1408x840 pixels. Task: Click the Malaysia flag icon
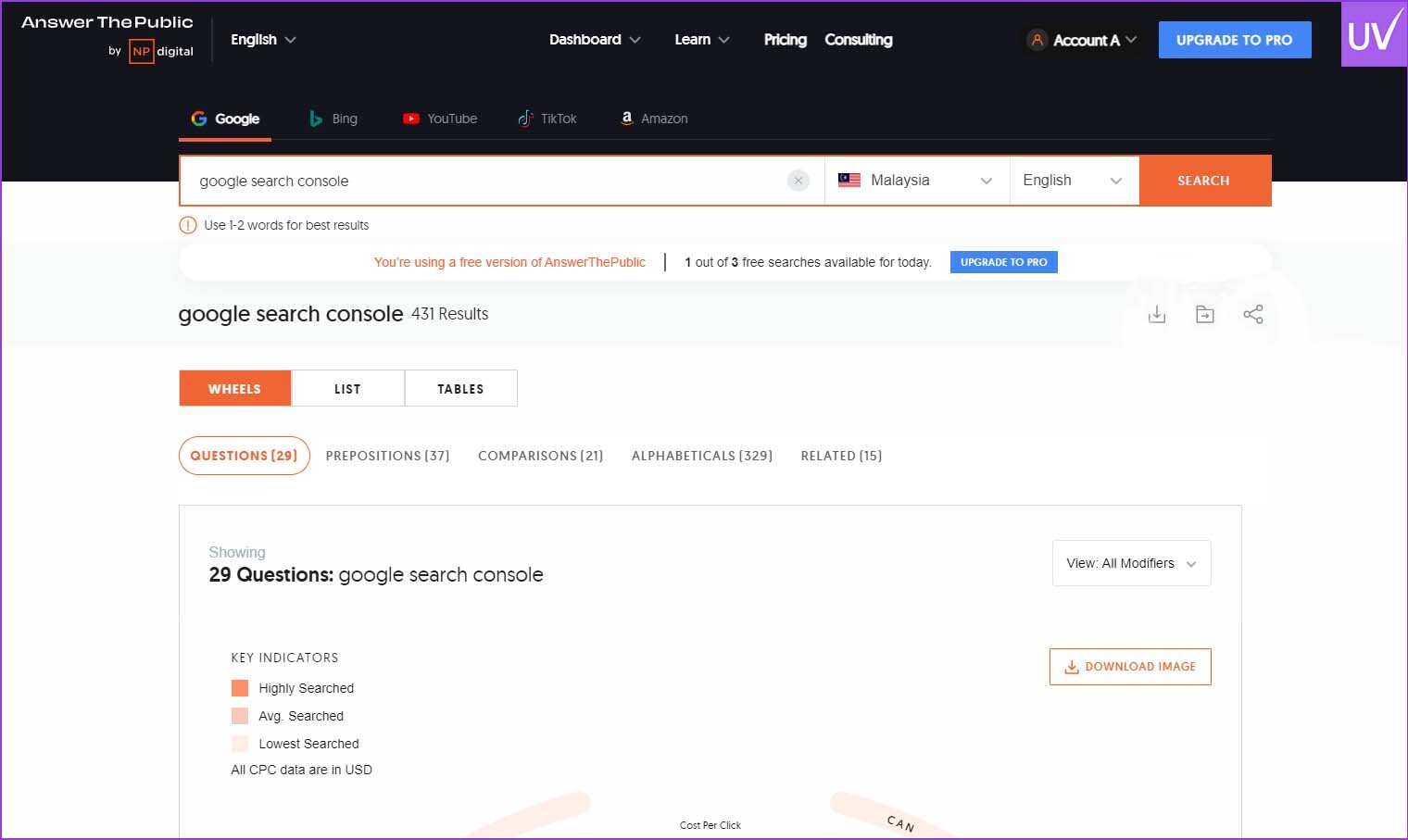coord(849,181)
